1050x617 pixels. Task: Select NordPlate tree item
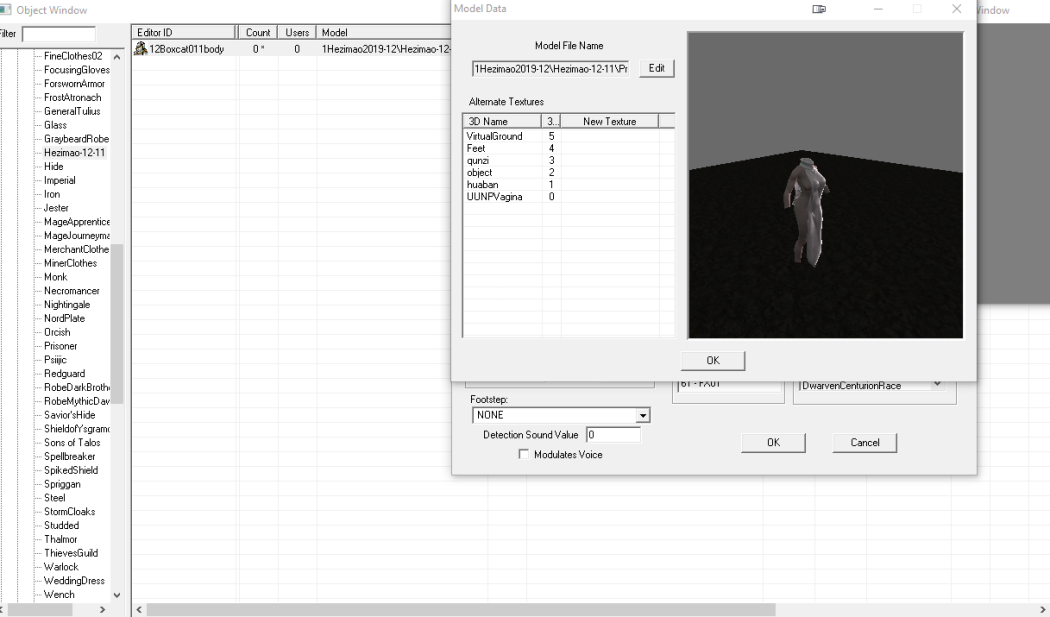coord(64,318)
